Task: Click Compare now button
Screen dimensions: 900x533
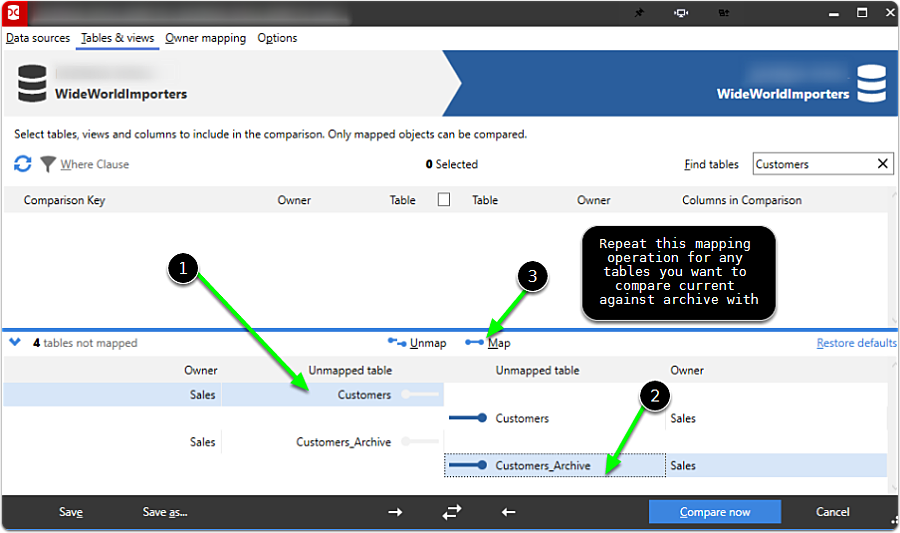Action: [x=715, y=512]
